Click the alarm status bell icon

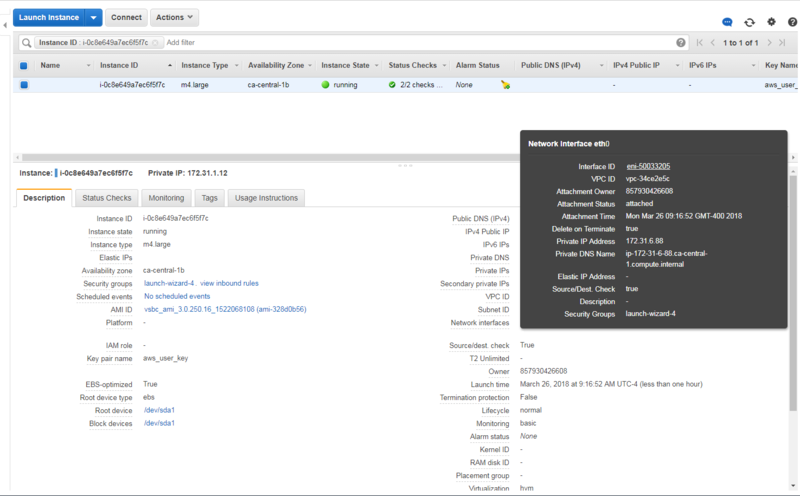505,85
